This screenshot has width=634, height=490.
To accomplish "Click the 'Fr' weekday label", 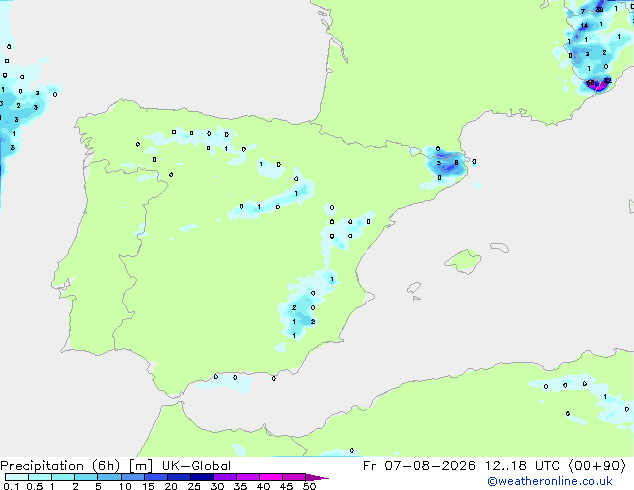I will pyautogui.click(x=369, y=466).
